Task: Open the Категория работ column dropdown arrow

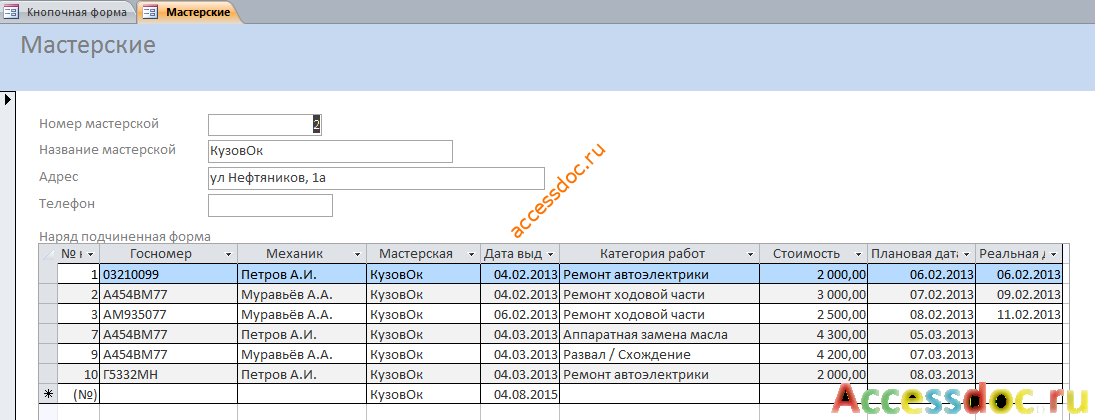Action: tap(751, 254)
